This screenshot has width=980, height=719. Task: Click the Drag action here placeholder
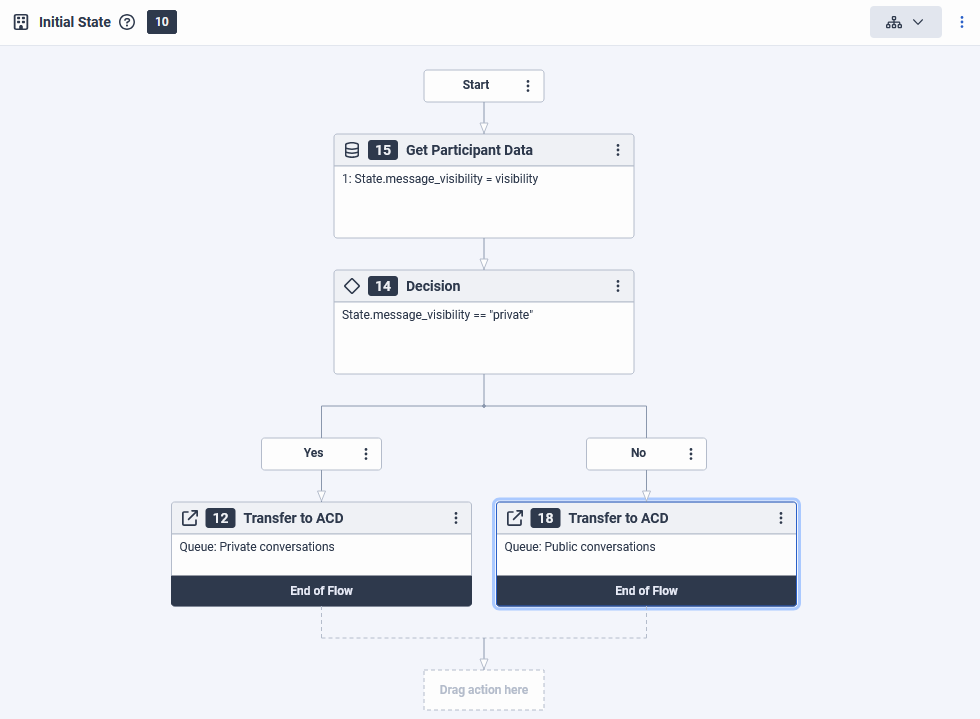484,690
